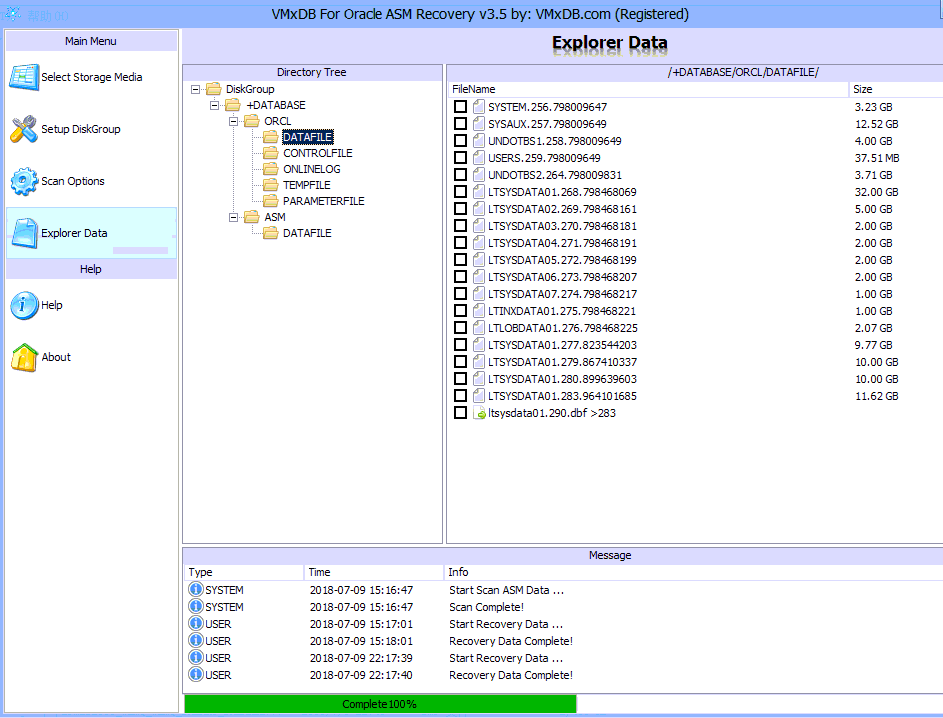Check the LTSYSDATA02.269.798468161 checkbox

[x=460, y=209]
